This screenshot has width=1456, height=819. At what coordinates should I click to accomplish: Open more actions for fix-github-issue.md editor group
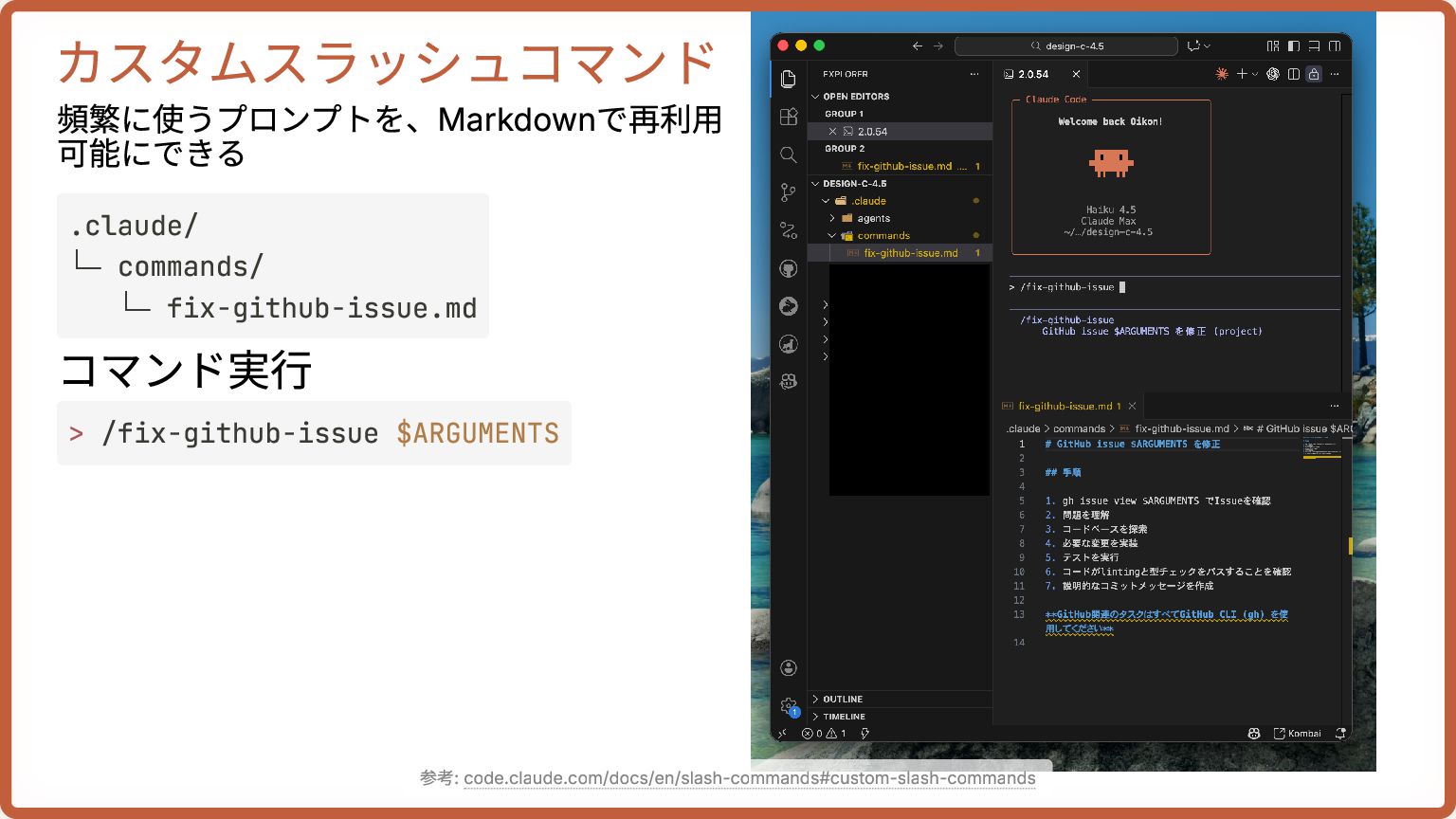pos(1335,406)
